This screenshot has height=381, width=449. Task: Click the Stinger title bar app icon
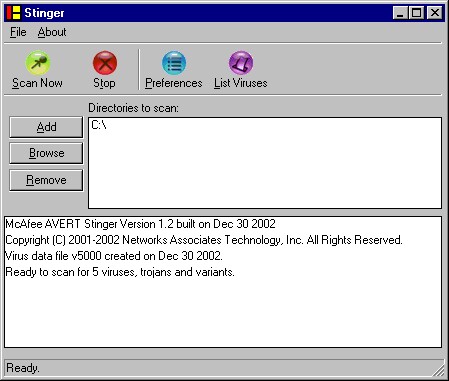coord(14,13)
